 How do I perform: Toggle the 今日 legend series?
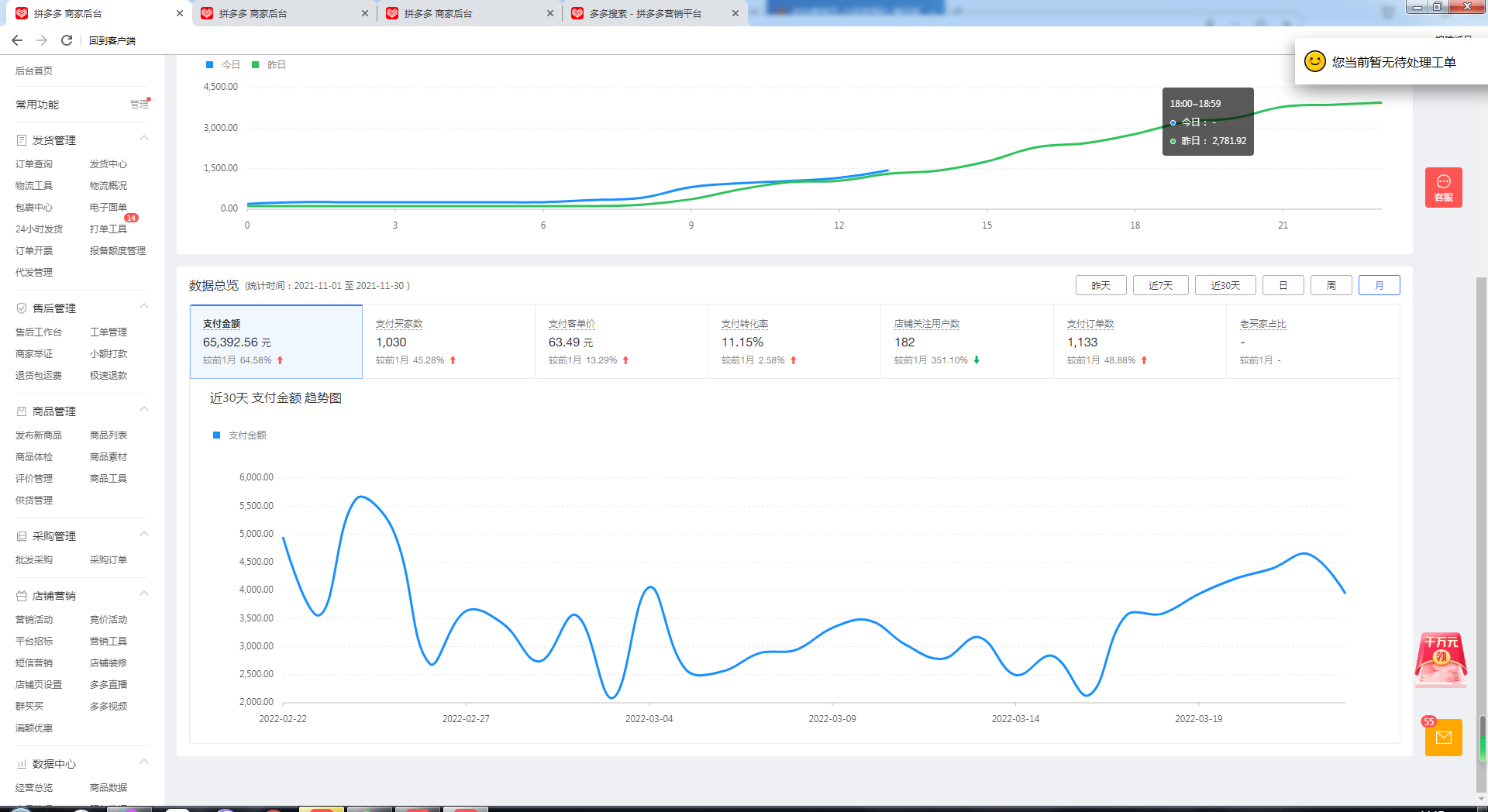click(223, 65)
